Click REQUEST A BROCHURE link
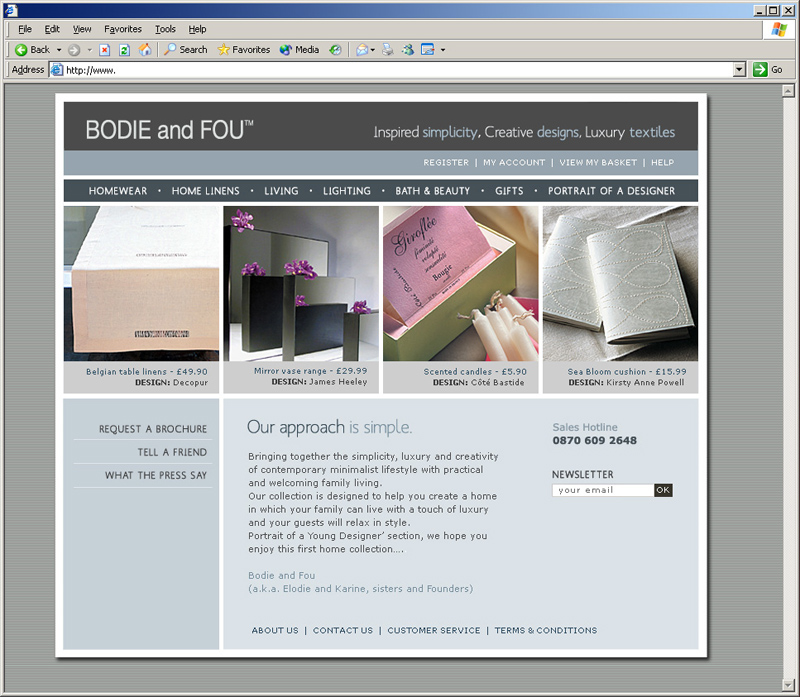800x697 pixels. 153,429
